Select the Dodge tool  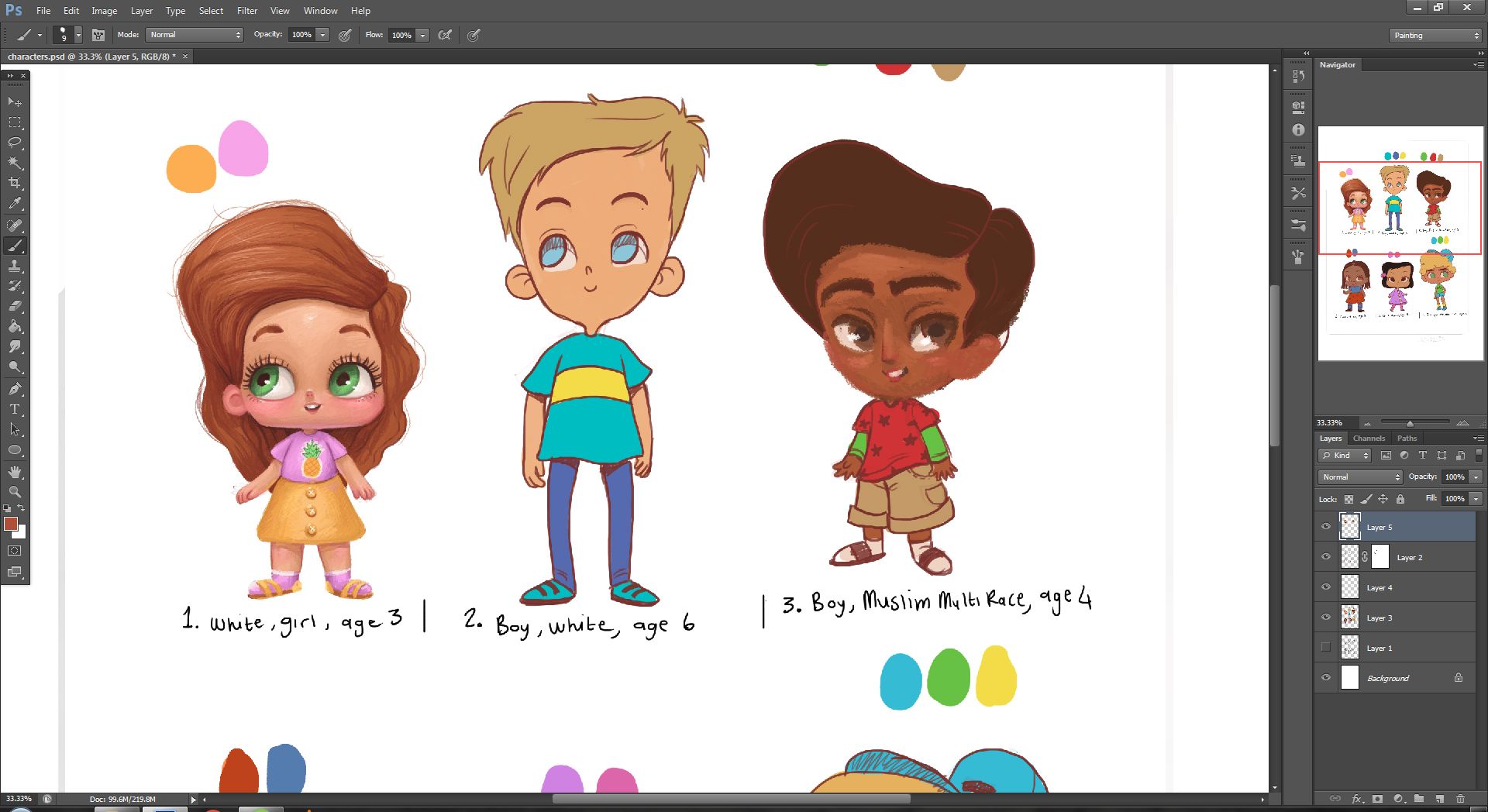point(15,366)
